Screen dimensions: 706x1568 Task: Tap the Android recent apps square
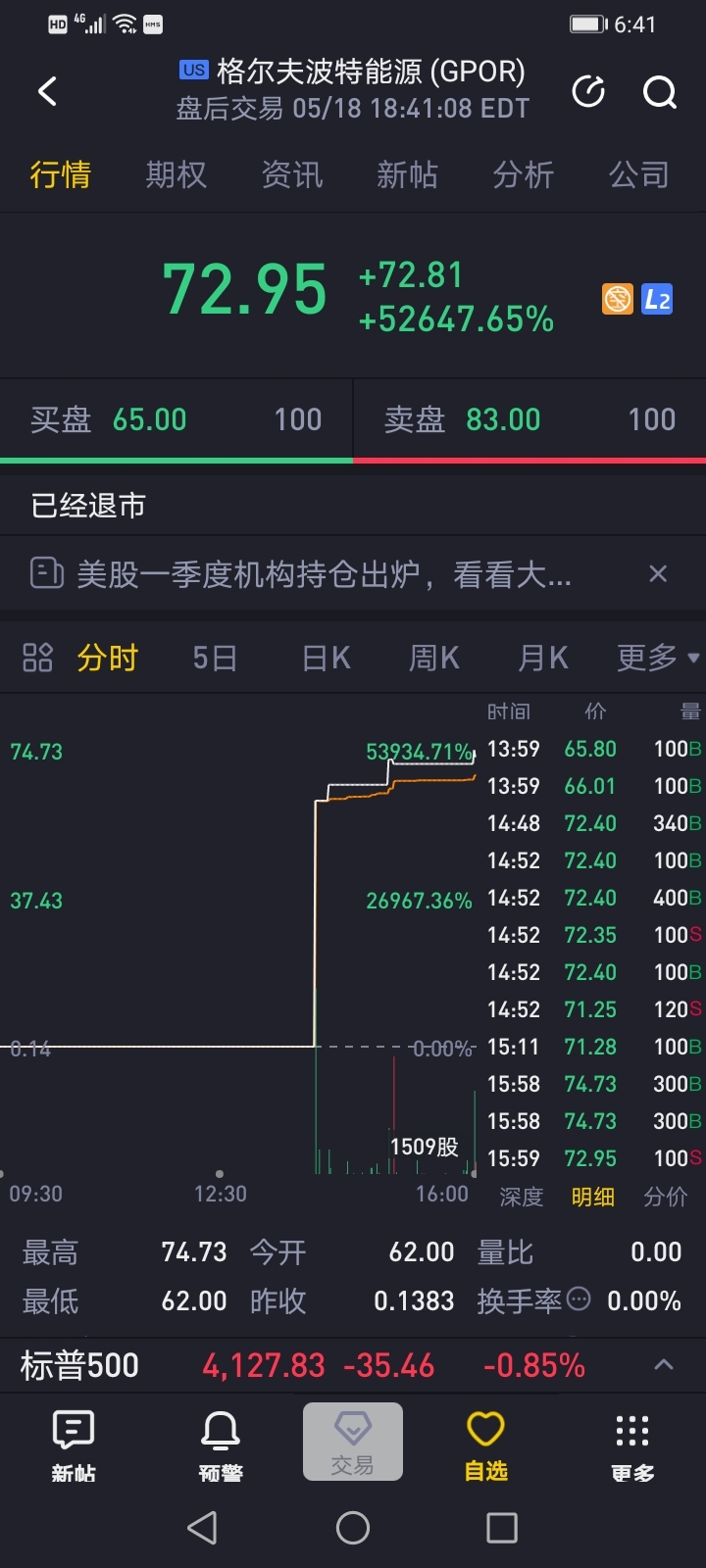point(502,1527)
